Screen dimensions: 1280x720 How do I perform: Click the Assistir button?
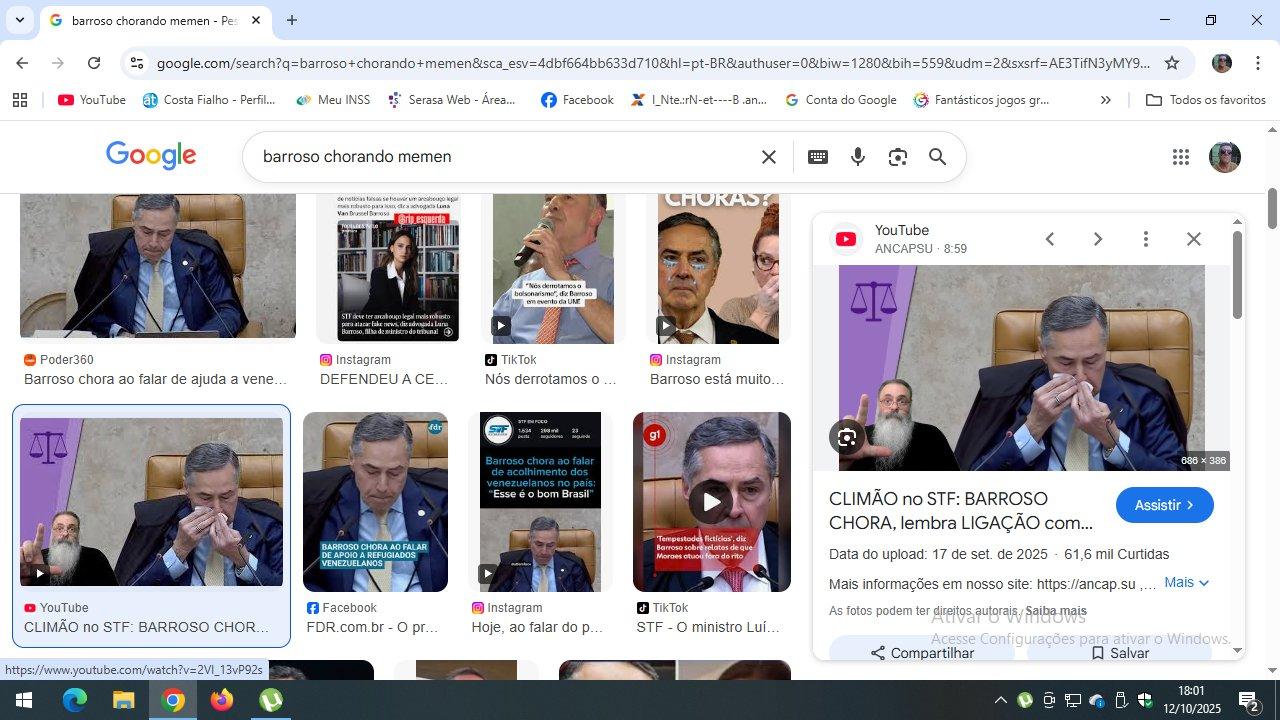pyautogui.click(x=1164, y=505)
